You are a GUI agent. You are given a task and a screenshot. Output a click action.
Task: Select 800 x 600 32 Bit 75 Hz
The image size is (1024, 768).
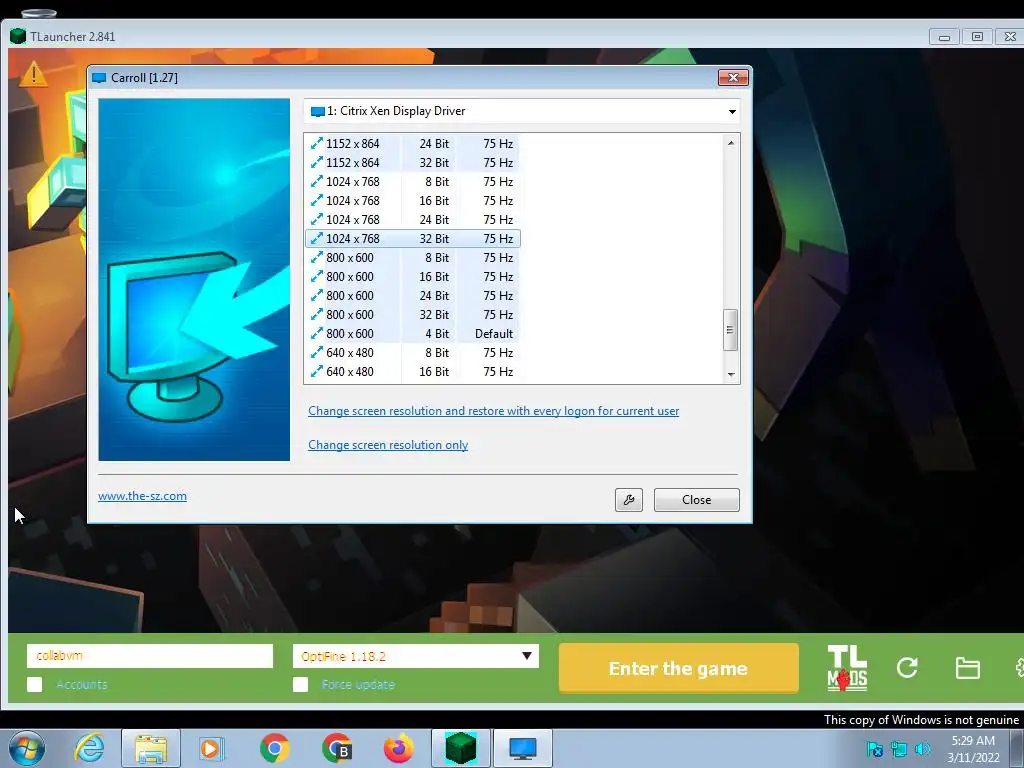[x=413, y=314]
